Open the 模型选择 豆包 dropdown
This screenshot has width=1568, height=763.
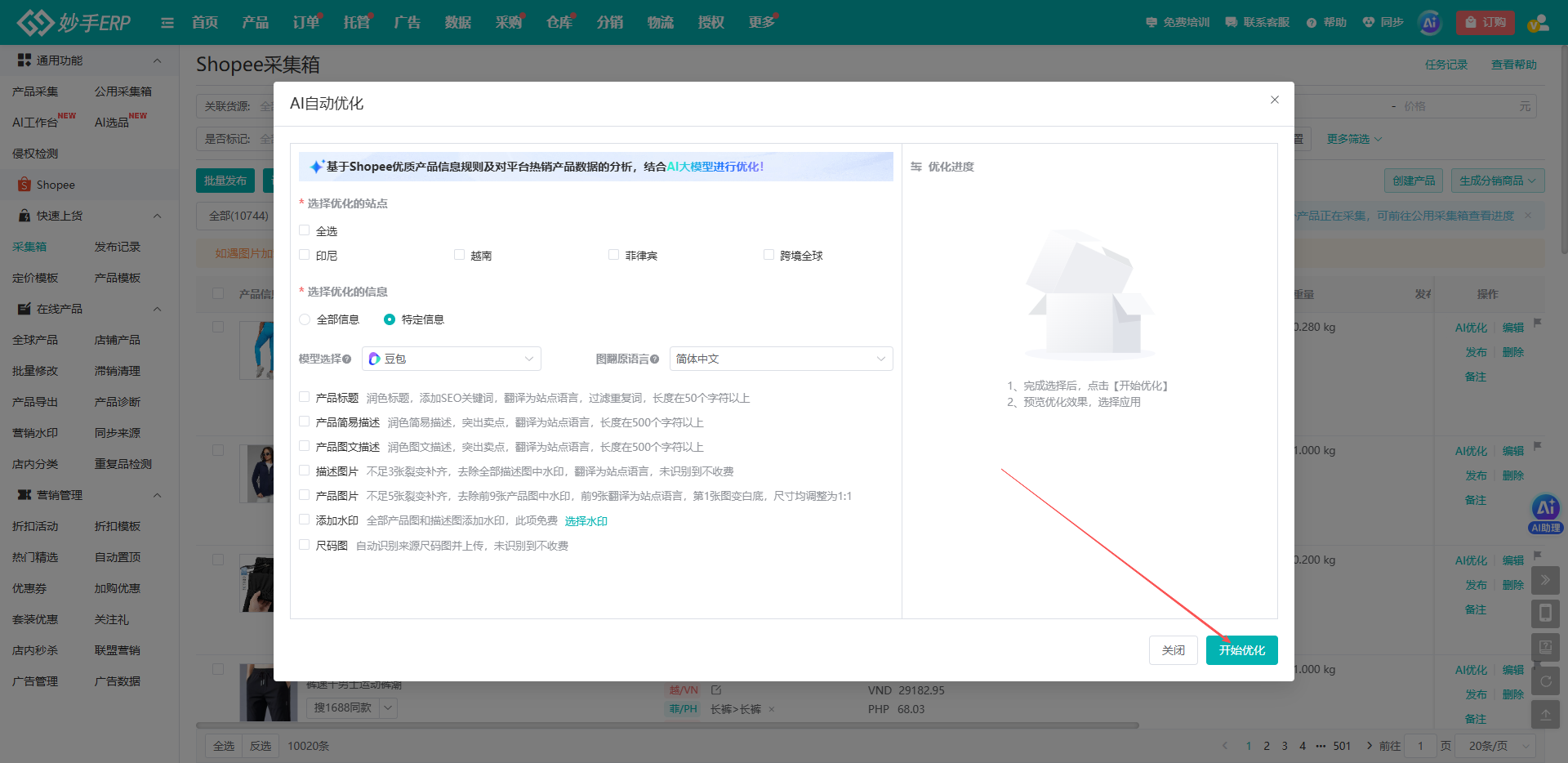(452, 359)
